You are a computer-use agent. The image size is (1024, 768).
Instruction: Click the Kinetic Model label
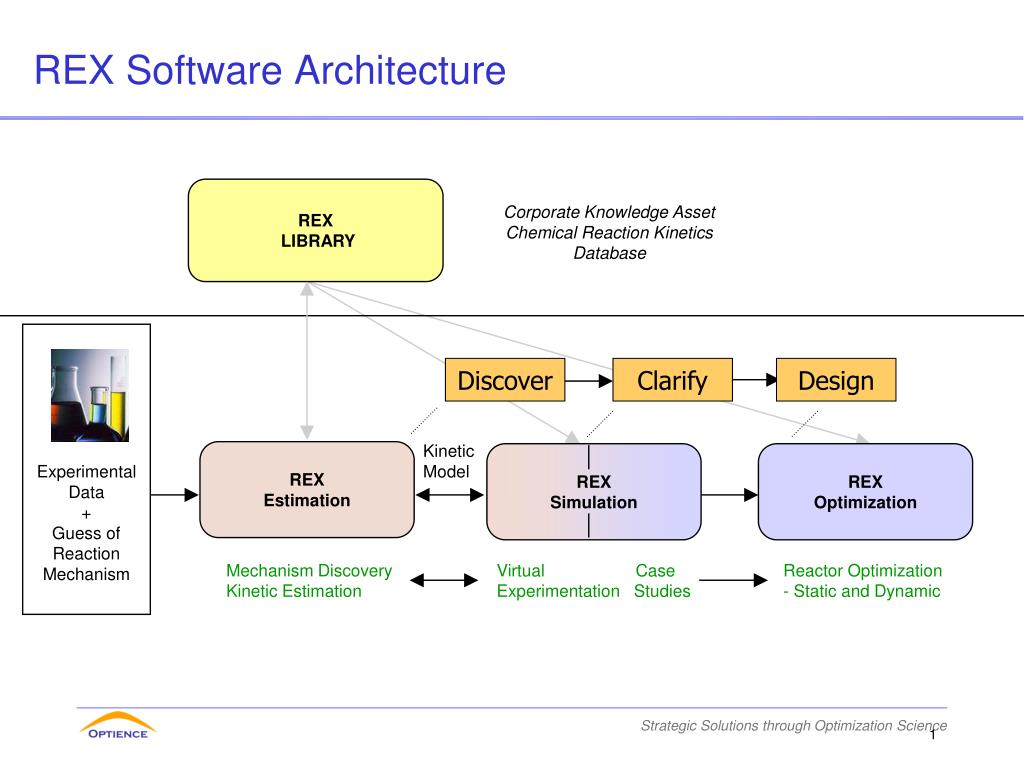448,461
